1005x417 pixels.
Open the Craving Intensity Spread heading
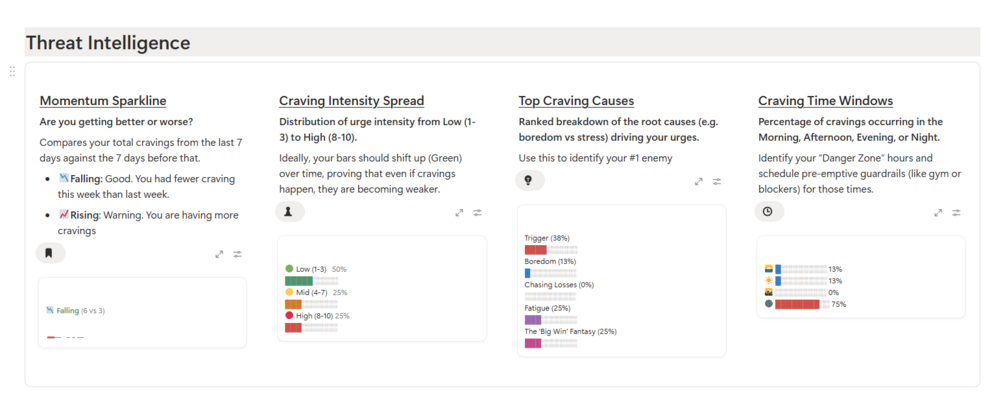click(x=351, y=101)
